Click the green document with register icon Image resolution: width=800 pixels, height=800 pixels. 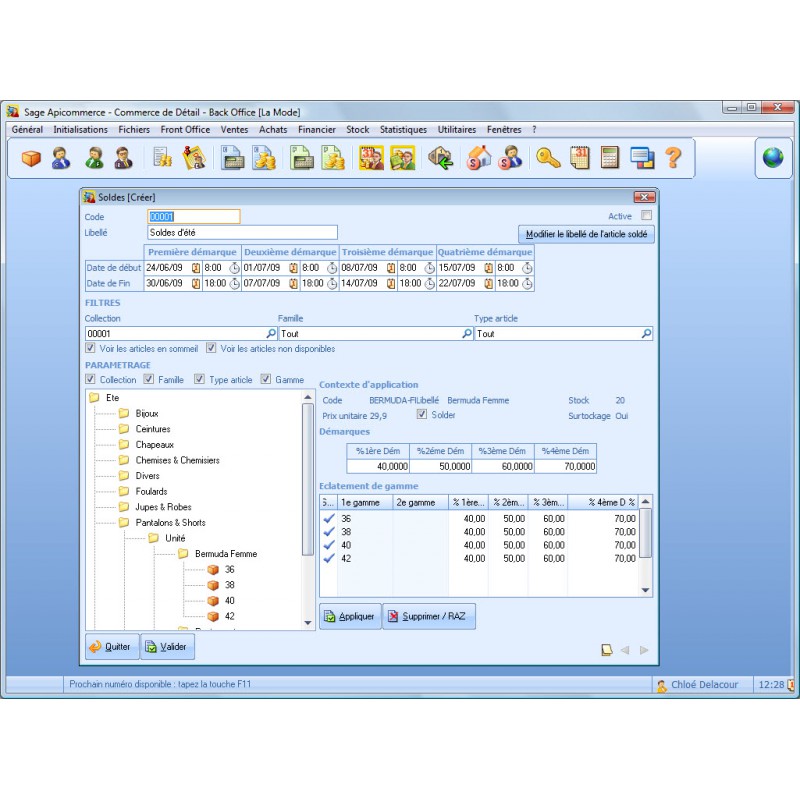[302, 158]
